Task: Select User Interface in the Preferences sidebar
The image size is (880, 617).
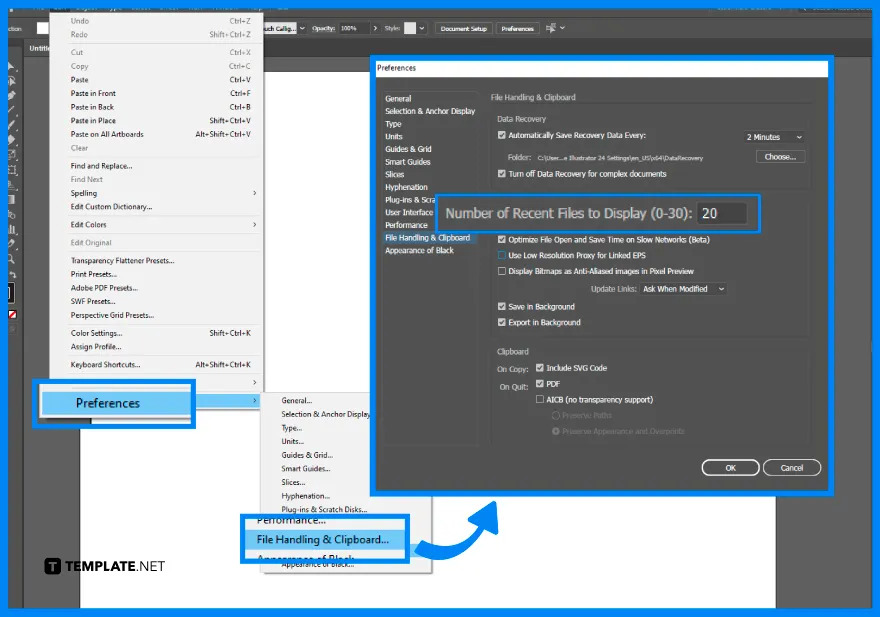Action: (409, 212)
